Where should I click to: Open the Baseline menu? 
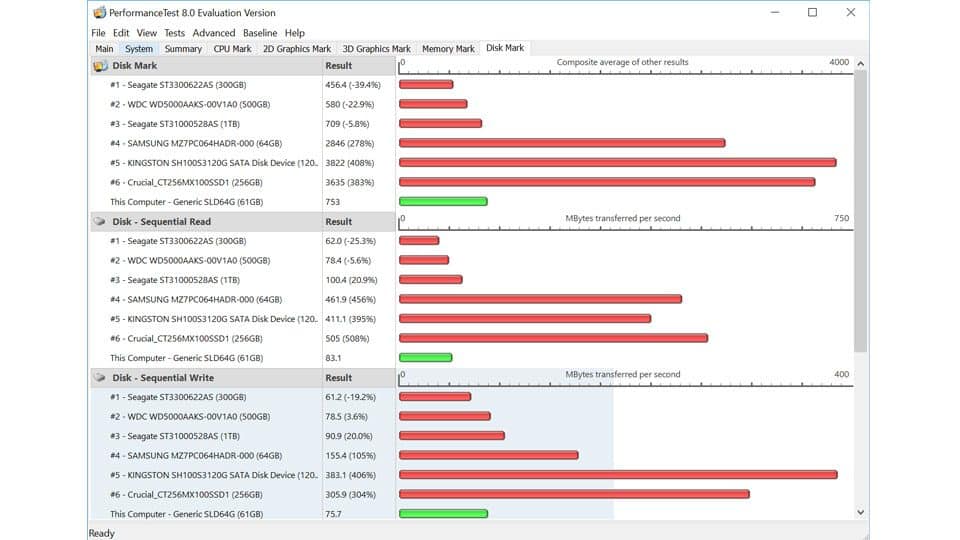(x=260, y=33)
